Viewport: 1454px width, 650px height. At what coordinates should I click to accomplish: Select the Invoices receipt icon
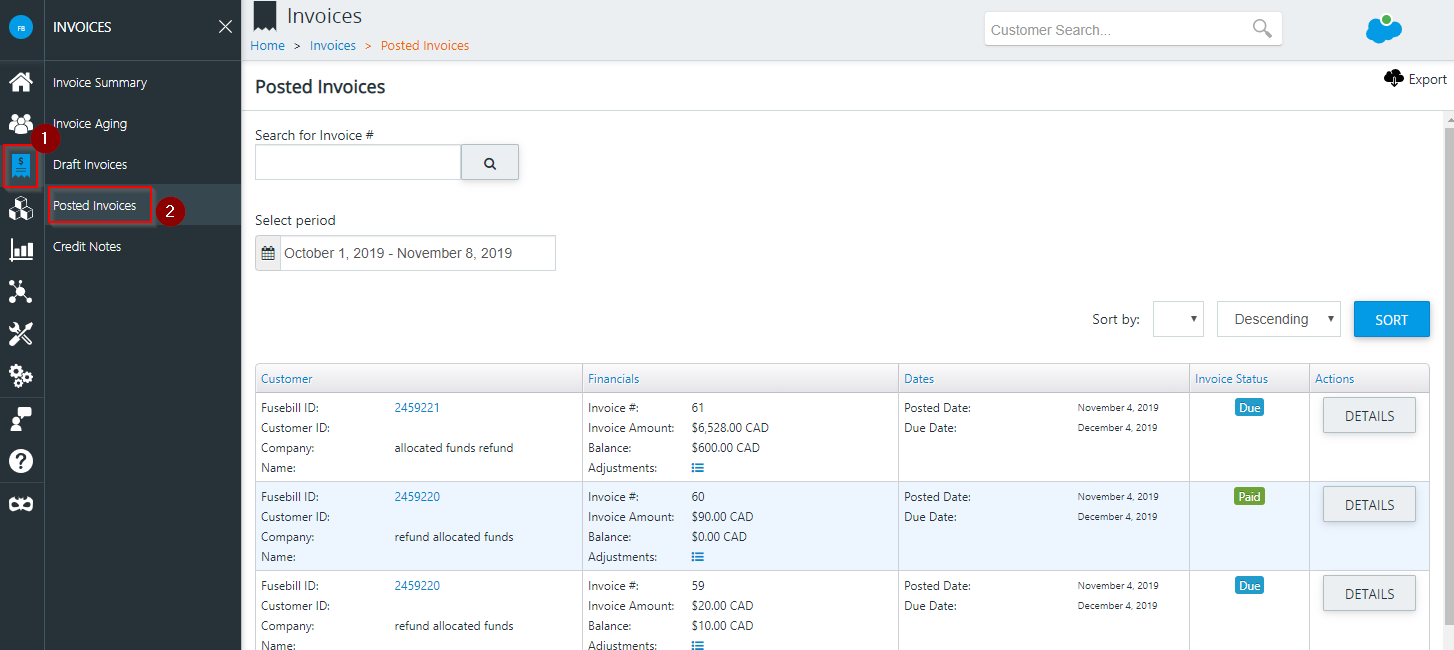(x=21, y=166)
